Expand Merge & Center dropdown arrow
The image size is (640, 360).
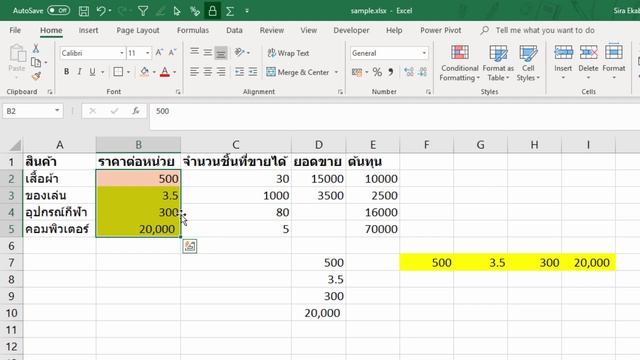pyautogui.click(x=336, y=72)
